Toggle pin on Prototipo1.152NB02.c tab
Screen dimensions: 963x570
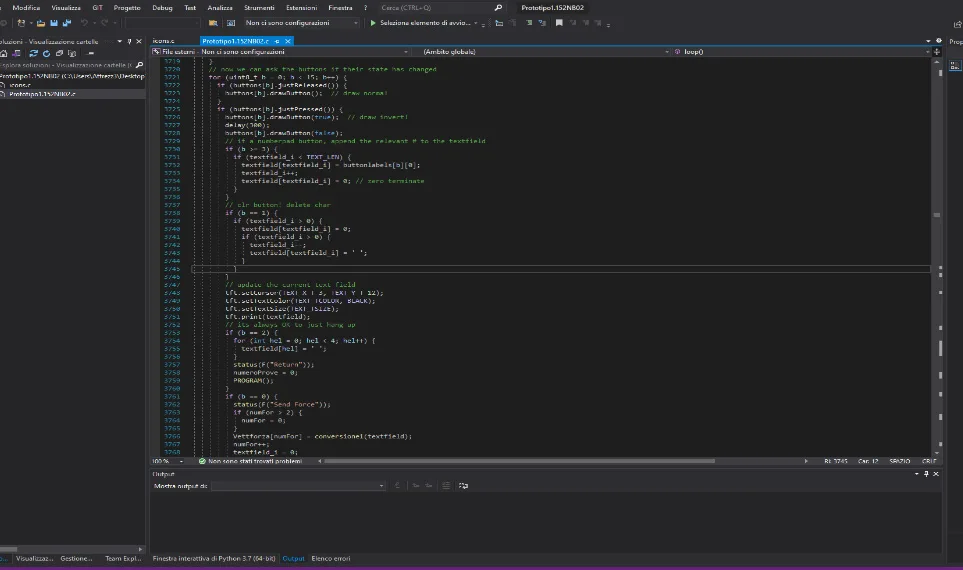pyautogui.click(x=277, y=41)
